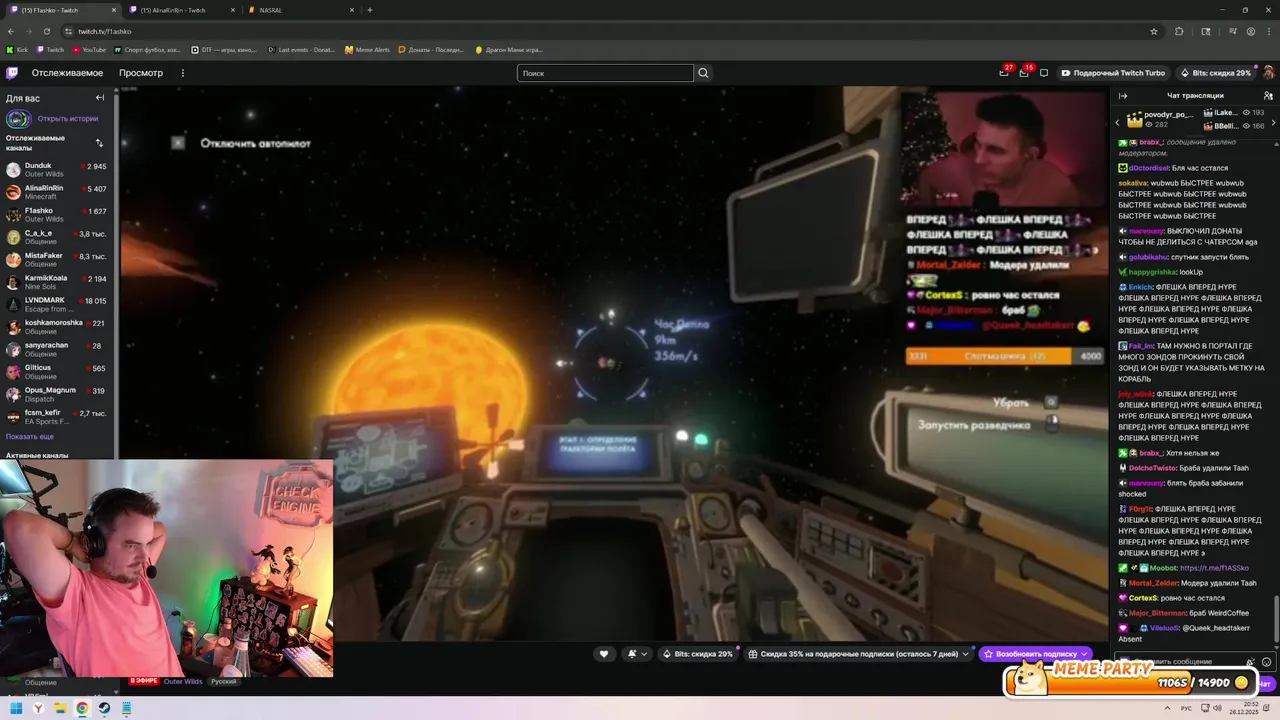The height and width of the screenshot is (720, 1280).
Task: Click the Outer Wilds category link below the stream
Action: click(183, 681)
